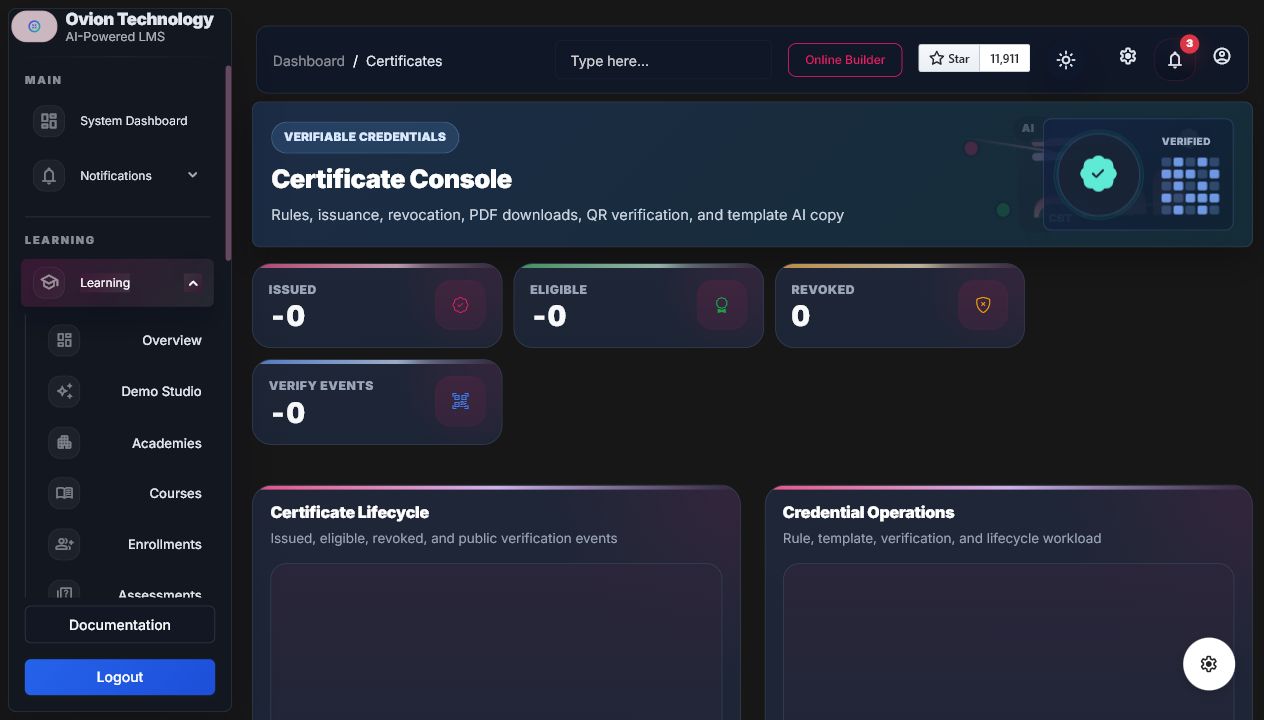Click the blue Logout button
The height and width of the screenshot is (720, 1264).
[120, 677]
